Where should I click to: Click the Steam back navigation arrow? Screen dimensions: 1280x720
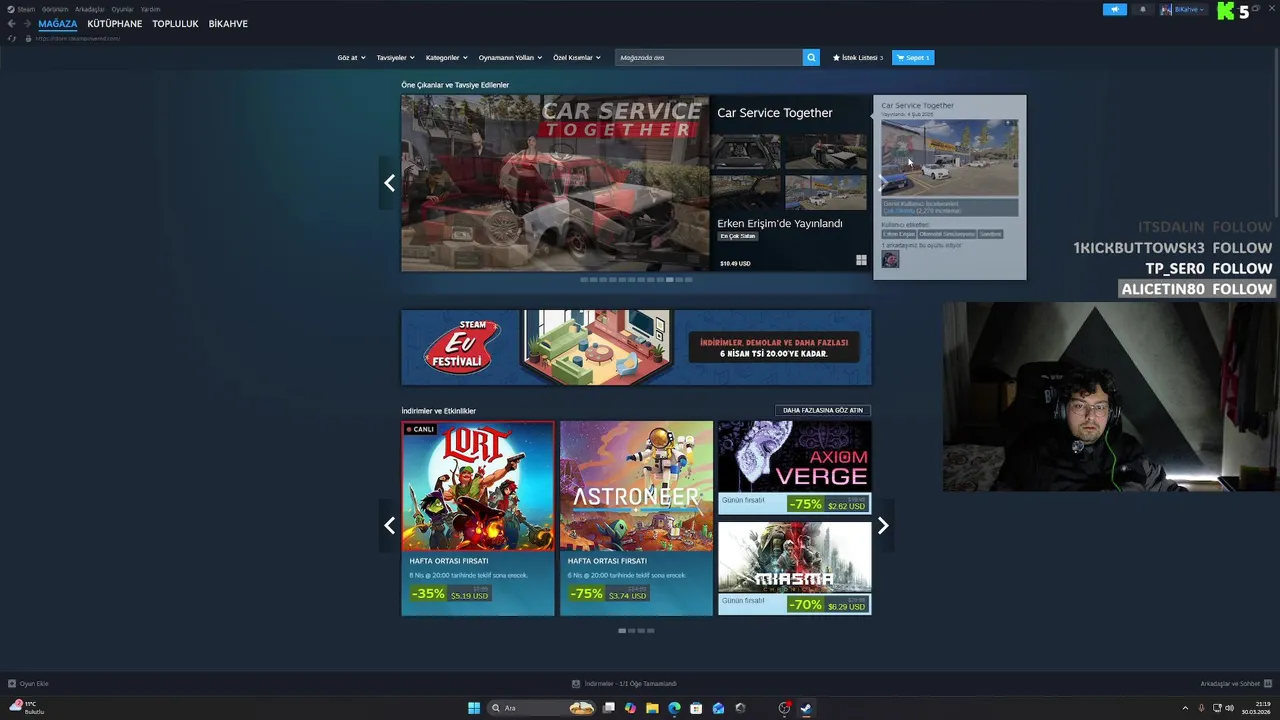click(12, 23)
